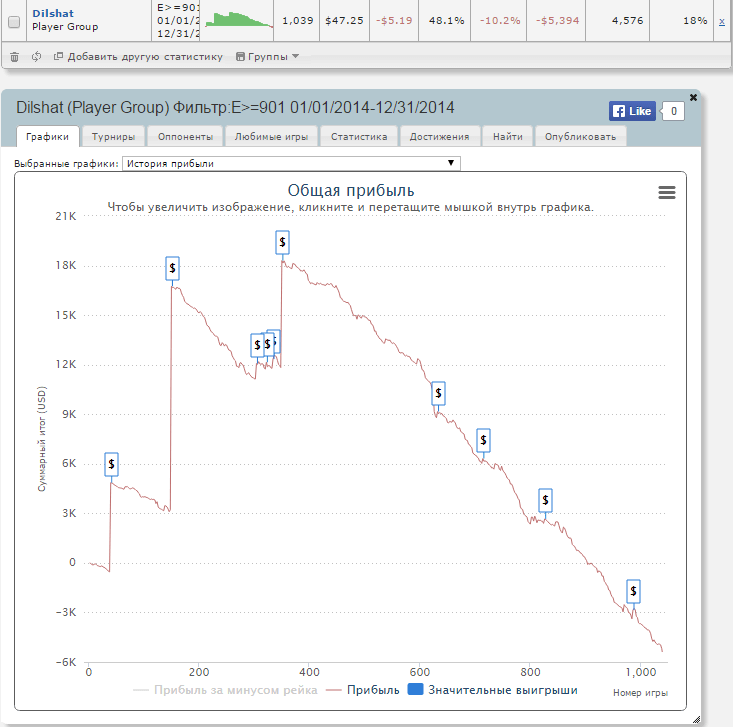Click the trash delete icon
This screenshot has height=727, width=733.
point(14,57)
